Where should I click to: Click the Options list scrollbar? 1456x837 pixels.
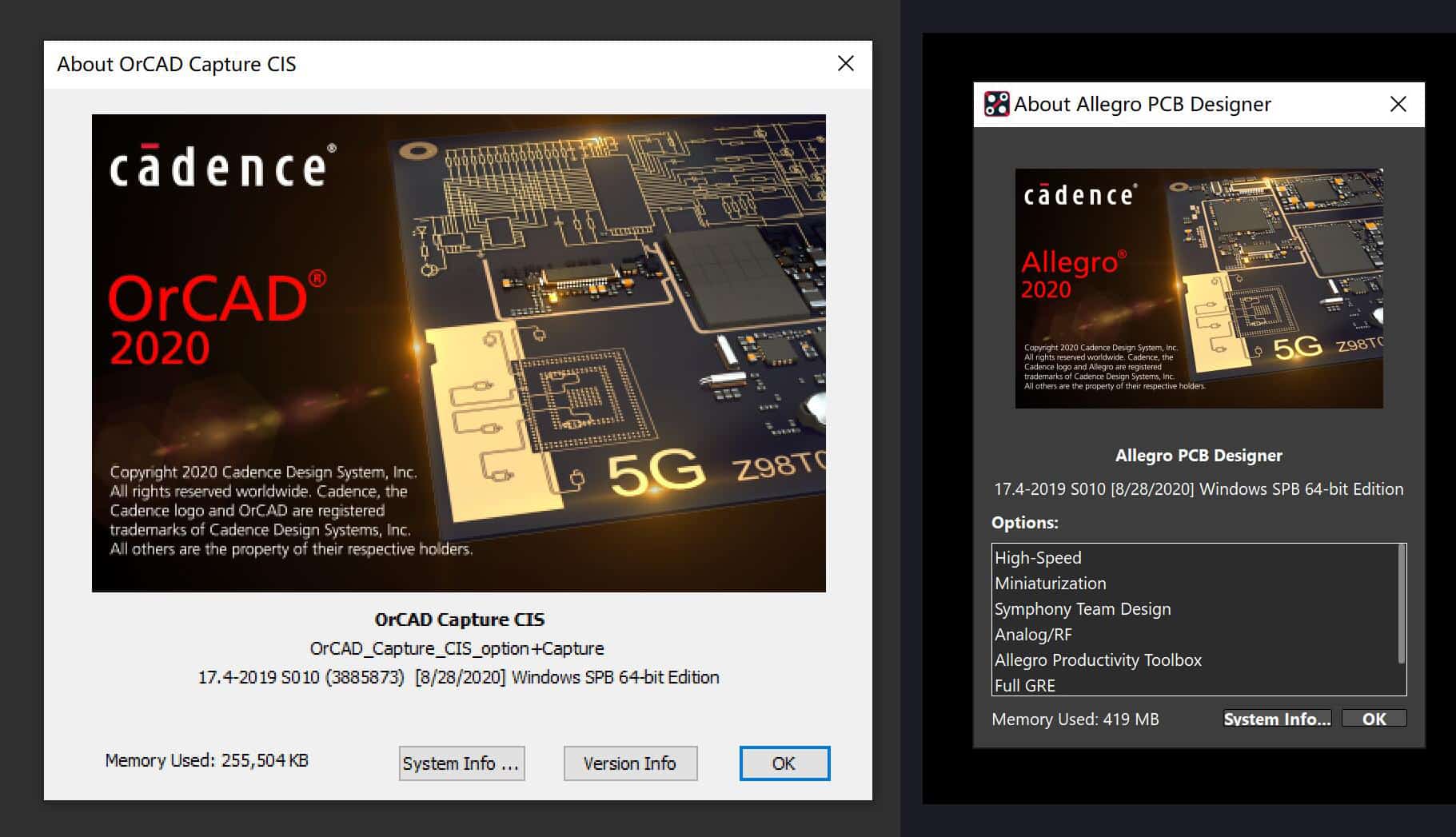coord(1401,604)
